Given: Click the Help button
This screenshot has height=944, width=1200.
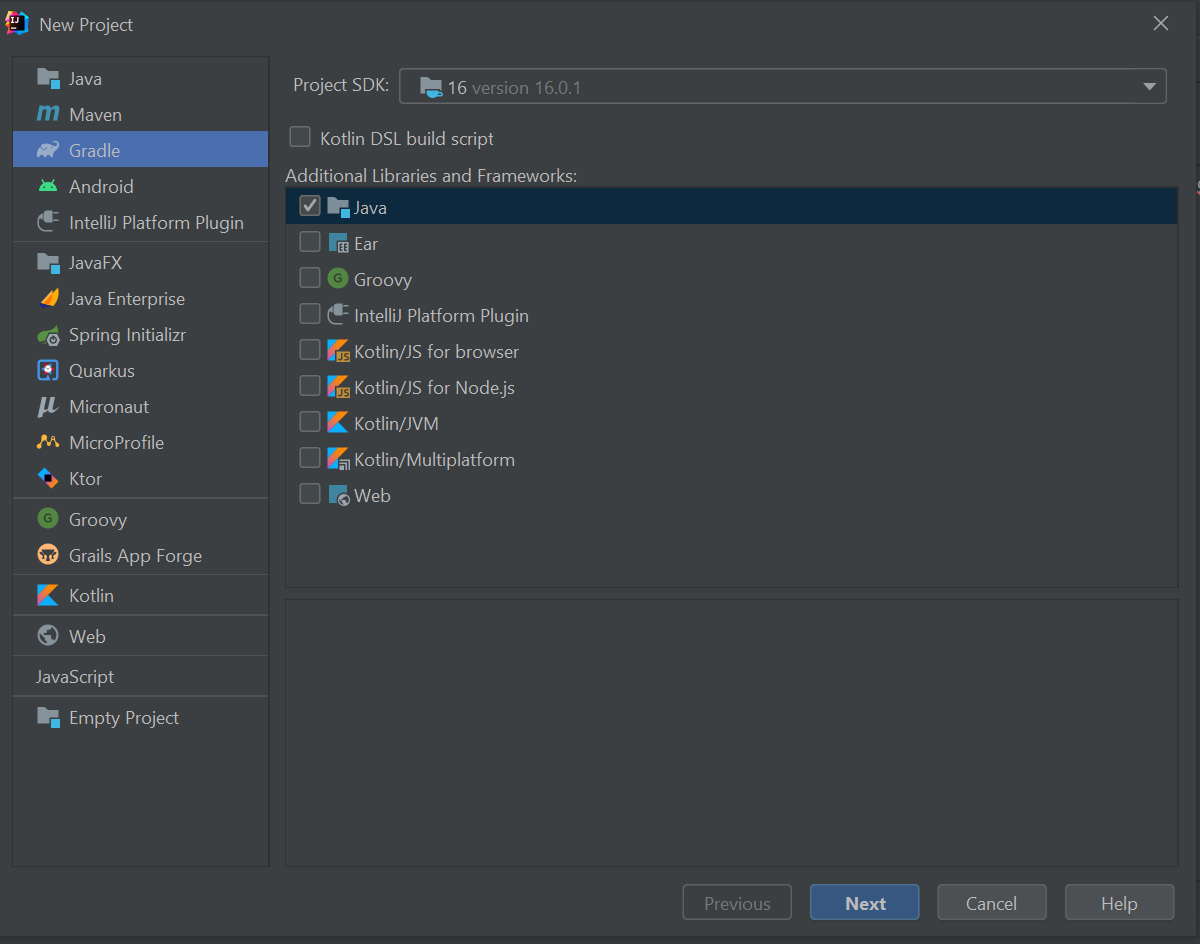Looking at the screenshot, I should click(1119, 903).
